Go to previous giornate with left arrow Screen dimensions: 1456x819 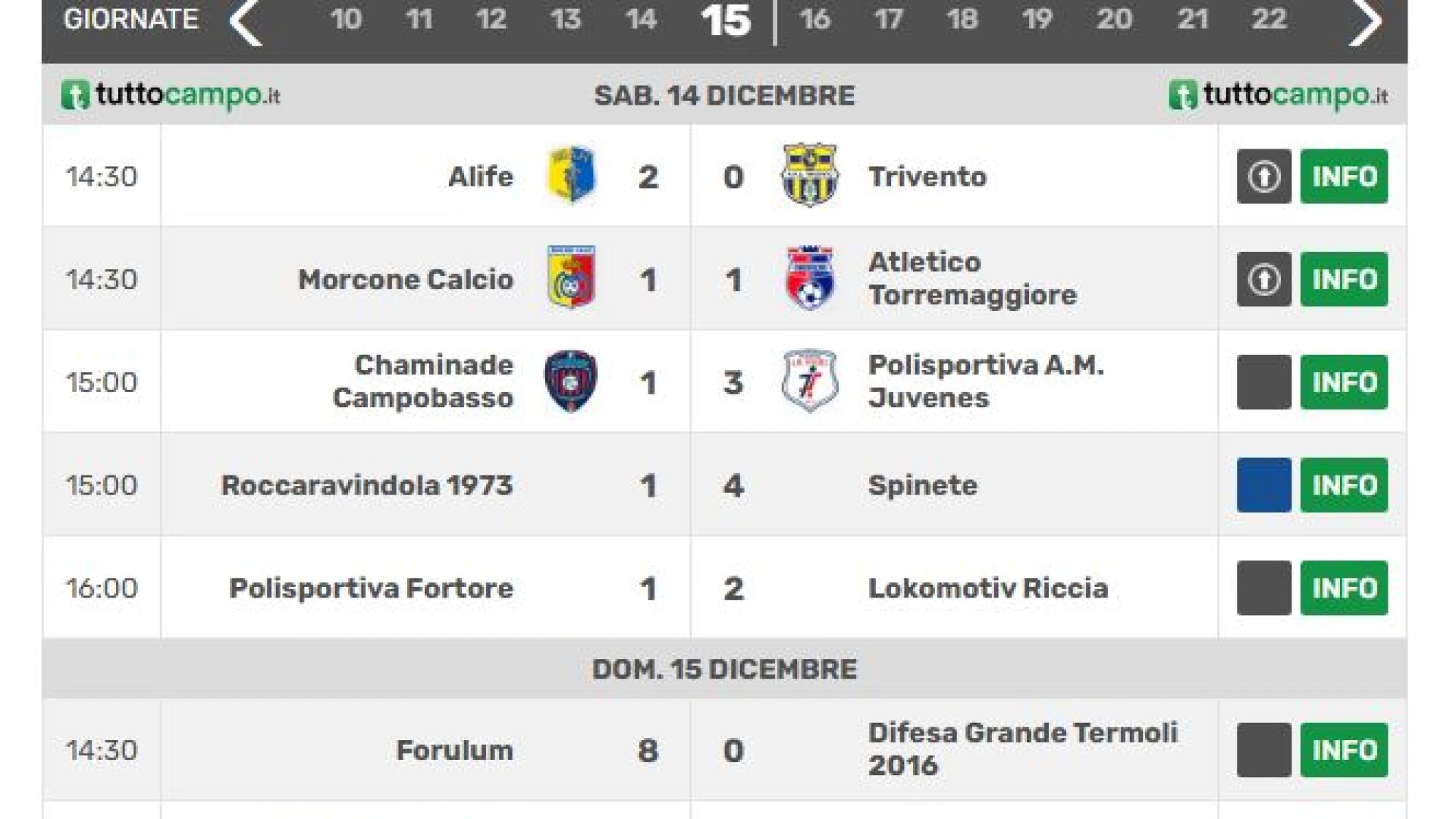tap(246, 22)
